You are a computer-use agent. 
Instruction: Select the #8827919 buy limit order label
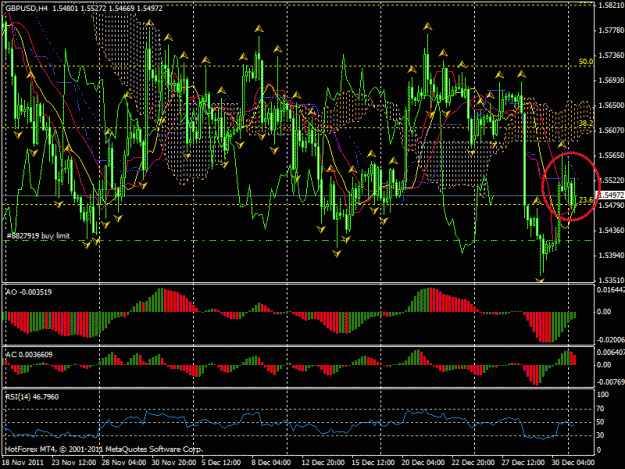[x=38, y=236]
